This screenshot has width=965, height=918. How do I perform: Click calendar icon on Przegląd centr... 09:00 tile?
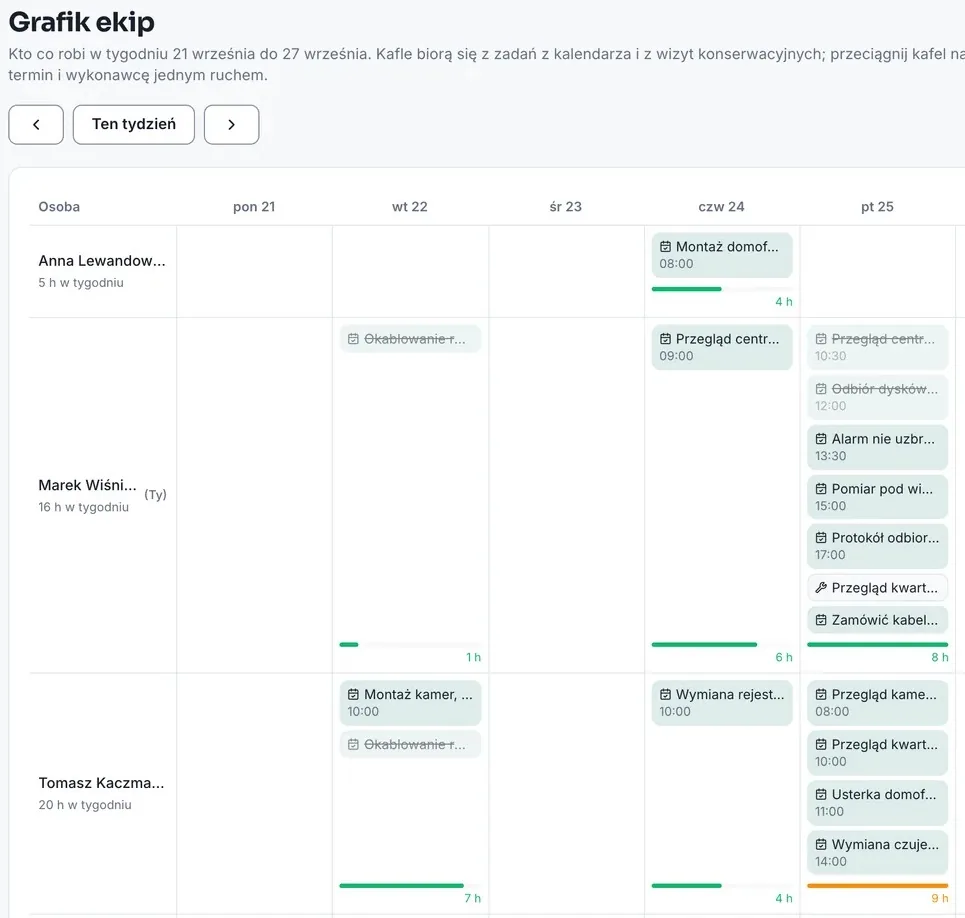tap(665, 339)
